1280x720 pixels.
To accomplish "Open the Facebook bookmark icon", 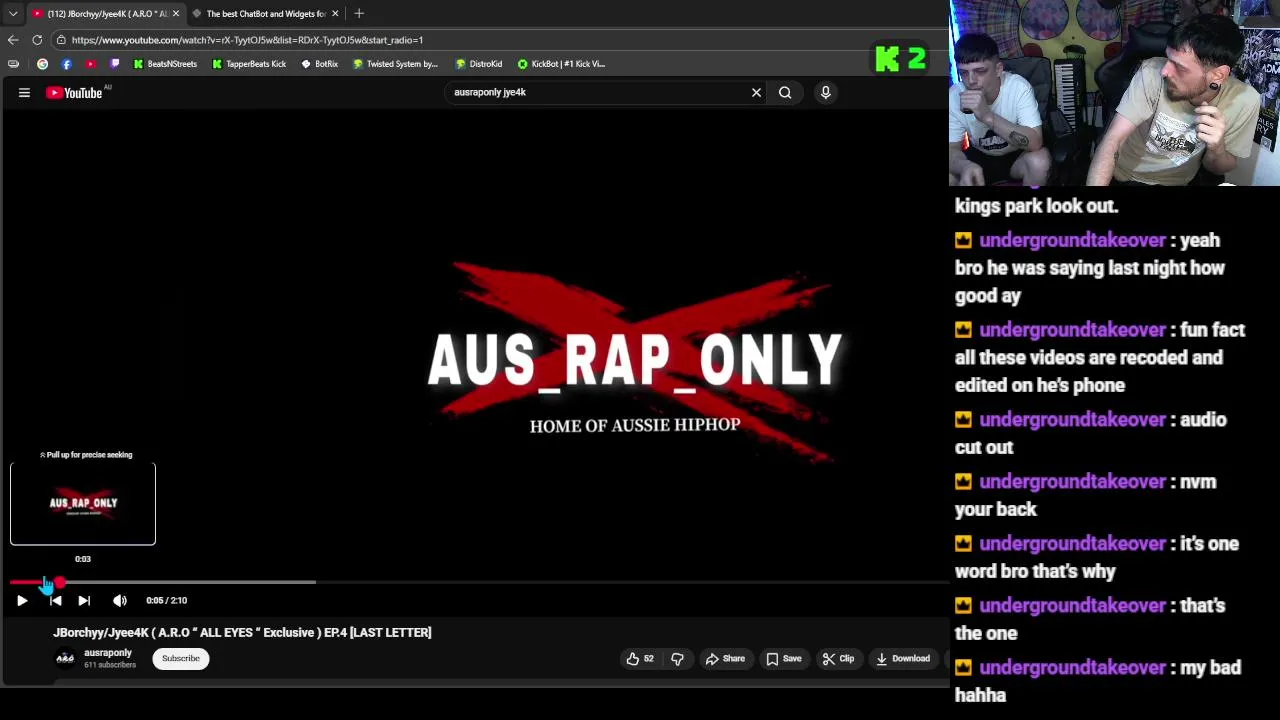I will [66, 64].
